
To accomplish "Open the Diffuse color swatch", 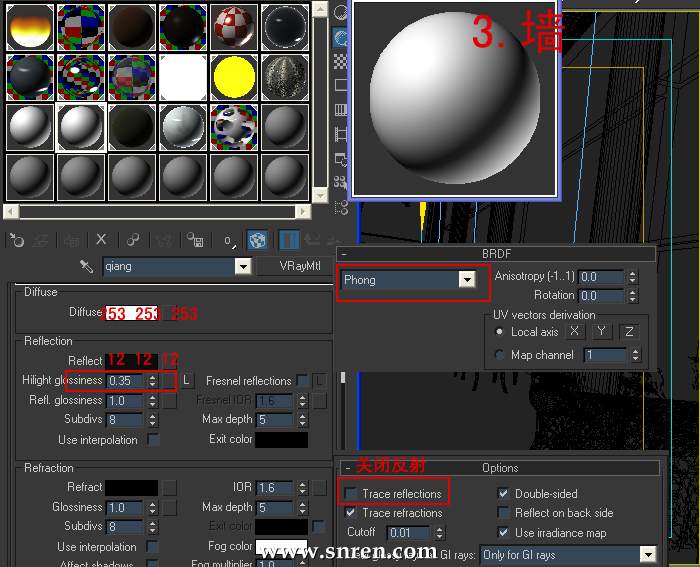I will (x=132, y=313).
